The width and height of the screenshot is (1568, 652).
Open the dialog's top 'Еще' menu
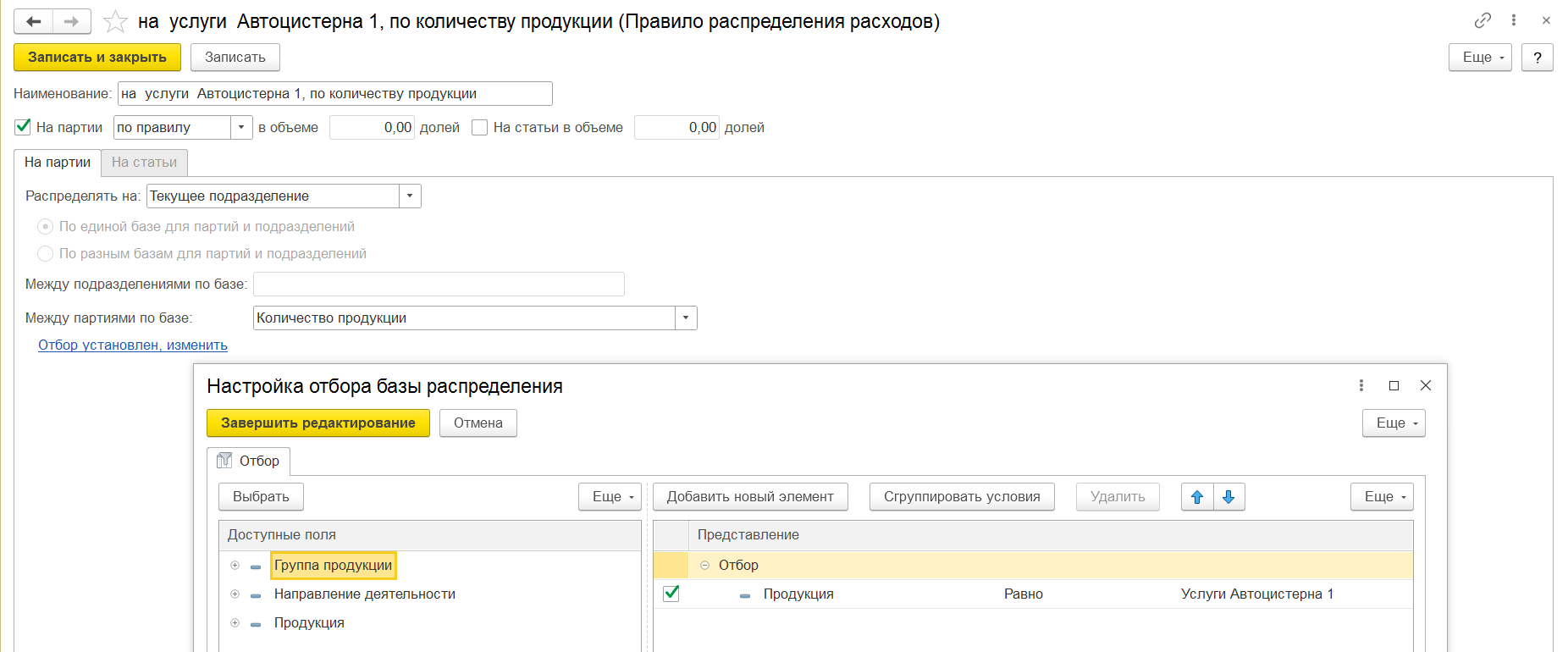point(1394,423)
